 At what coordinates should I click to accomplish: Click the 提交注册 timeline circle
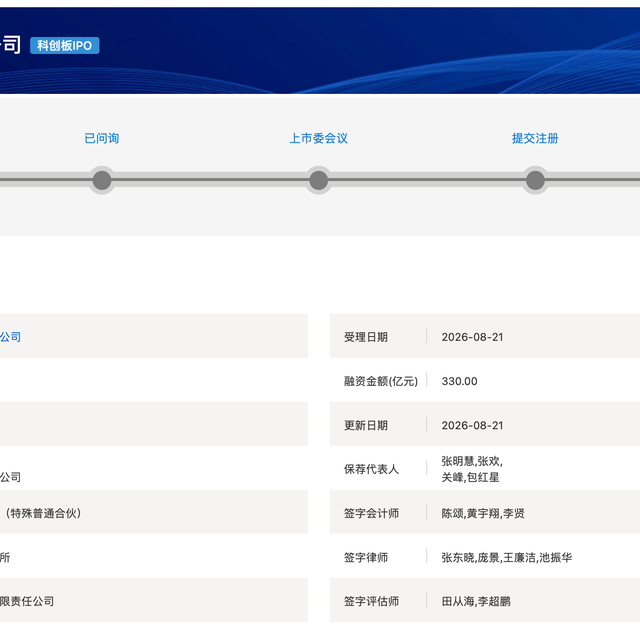[536, 180]
